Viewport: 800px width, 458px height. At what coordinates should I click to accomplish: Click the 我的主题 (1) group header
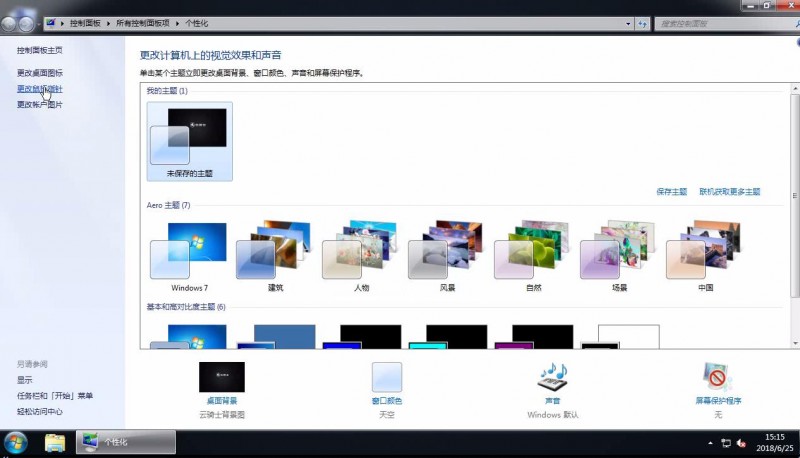[167, 91]
